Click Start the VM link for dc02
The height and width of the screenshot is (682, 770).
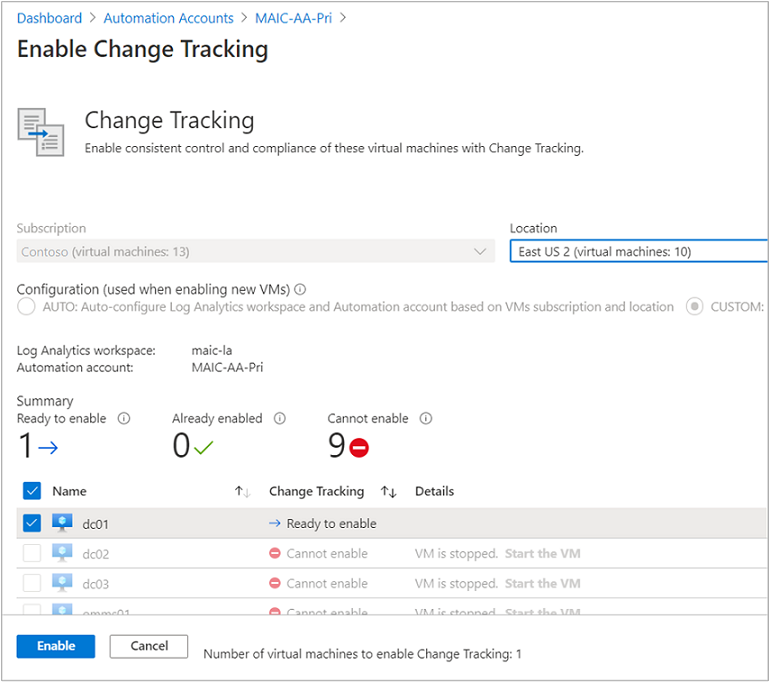click(x=543, y=553)
